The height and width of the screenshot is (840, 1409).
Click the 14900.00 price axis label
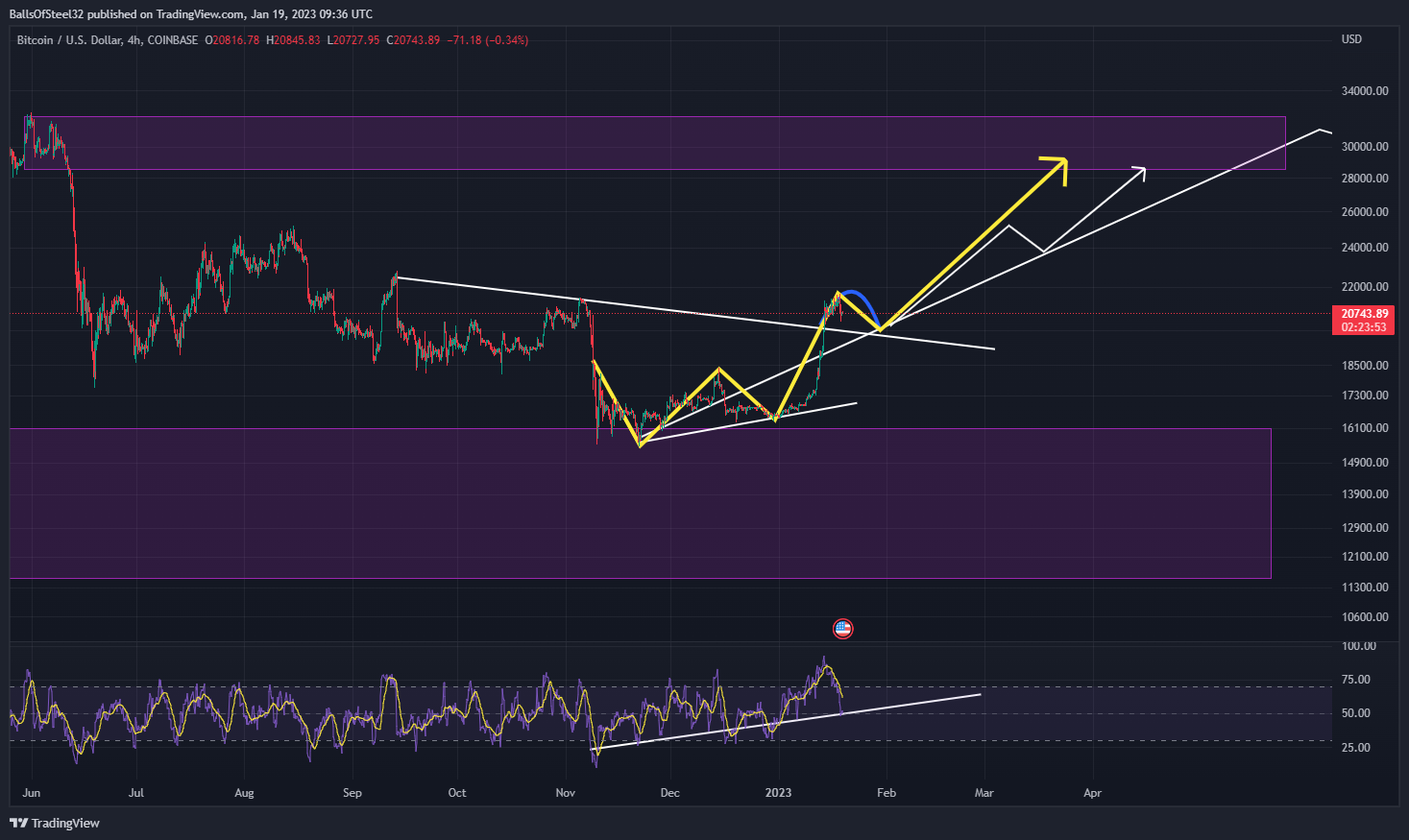click(x=1365, y=463)
